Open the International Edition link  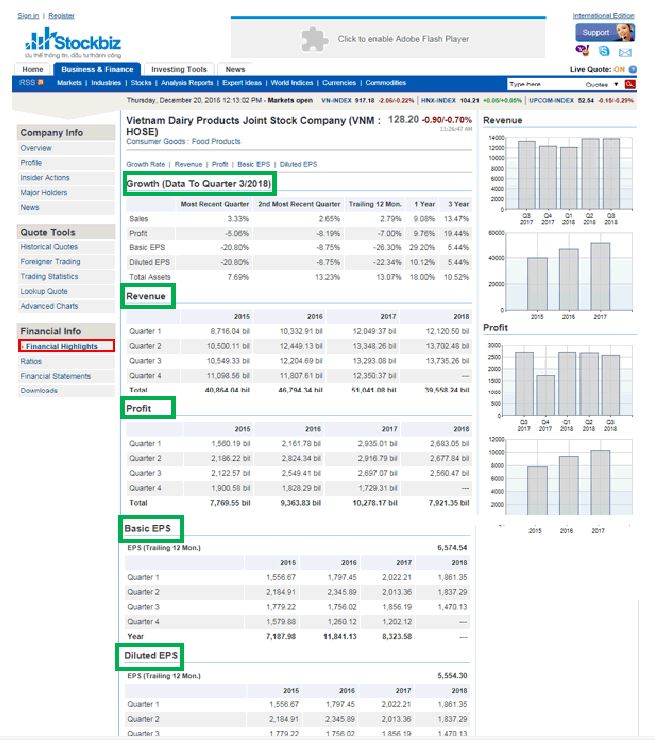coord(603,16)
